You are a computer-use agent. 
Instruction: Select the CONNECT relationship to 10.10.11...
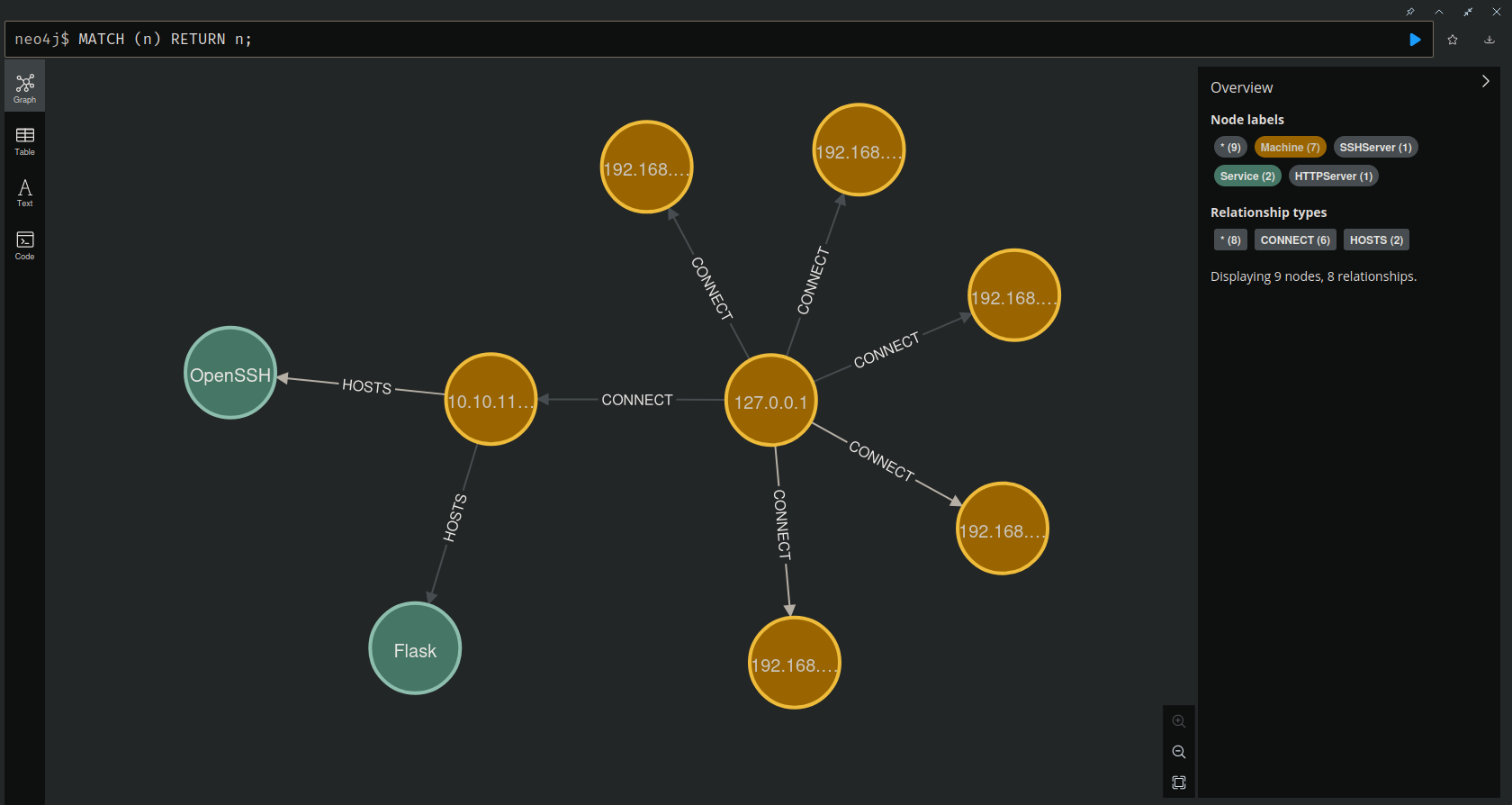point(637,400)
